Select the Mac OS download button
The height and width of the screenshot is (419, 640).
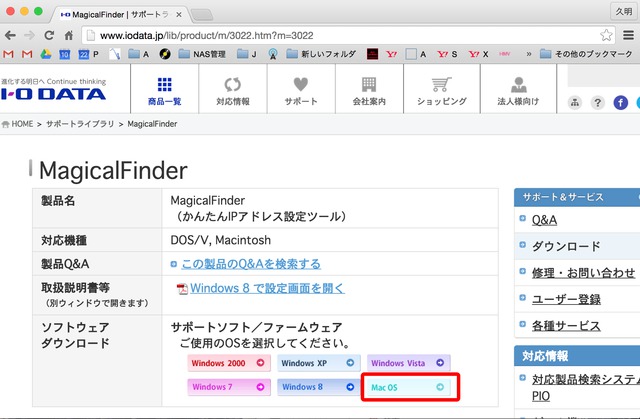click(x=408, y=387)
